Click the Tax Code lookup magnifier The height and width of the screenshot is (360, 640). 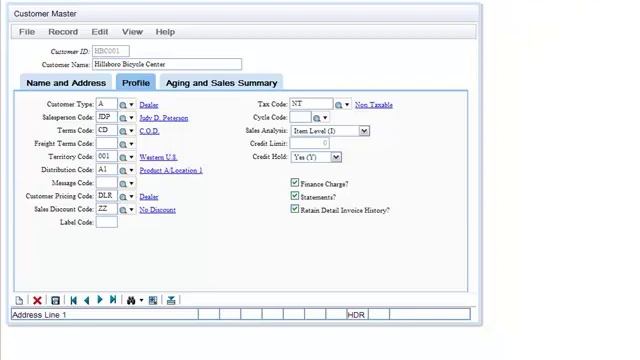tap(338, 105)
